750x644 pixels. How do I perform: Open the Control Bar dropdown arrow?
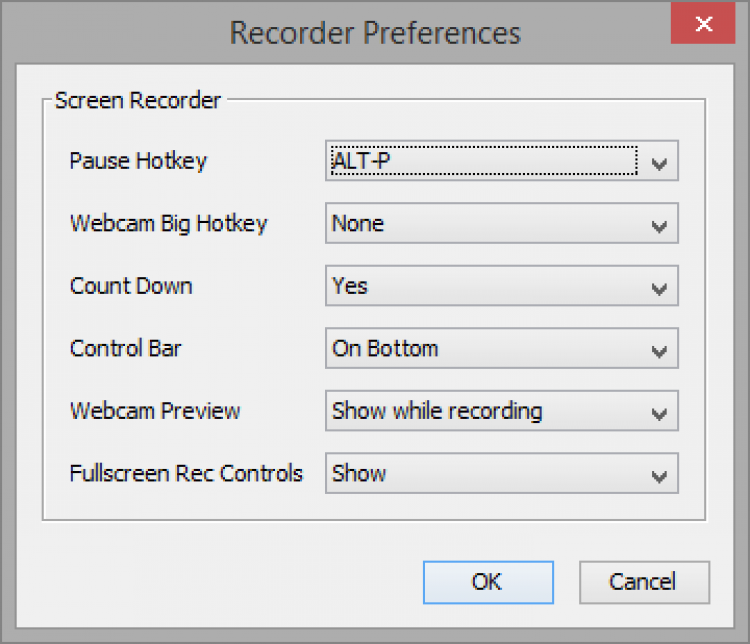point(658,350)
